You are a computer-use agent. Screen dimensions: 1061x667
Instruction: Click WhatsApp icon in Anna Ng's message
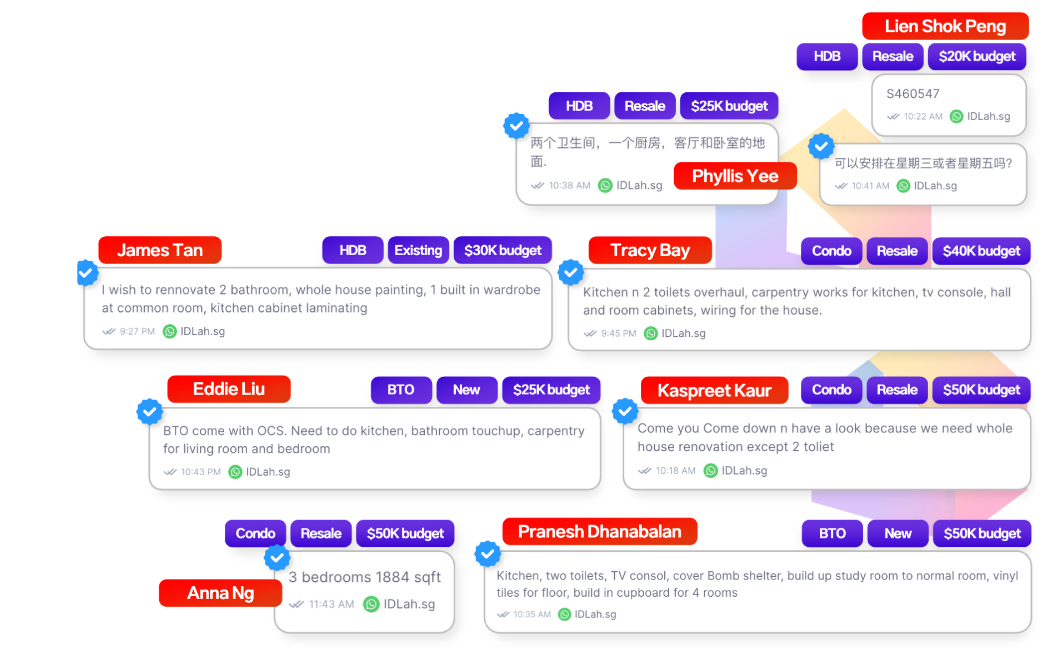pos(371,604)
